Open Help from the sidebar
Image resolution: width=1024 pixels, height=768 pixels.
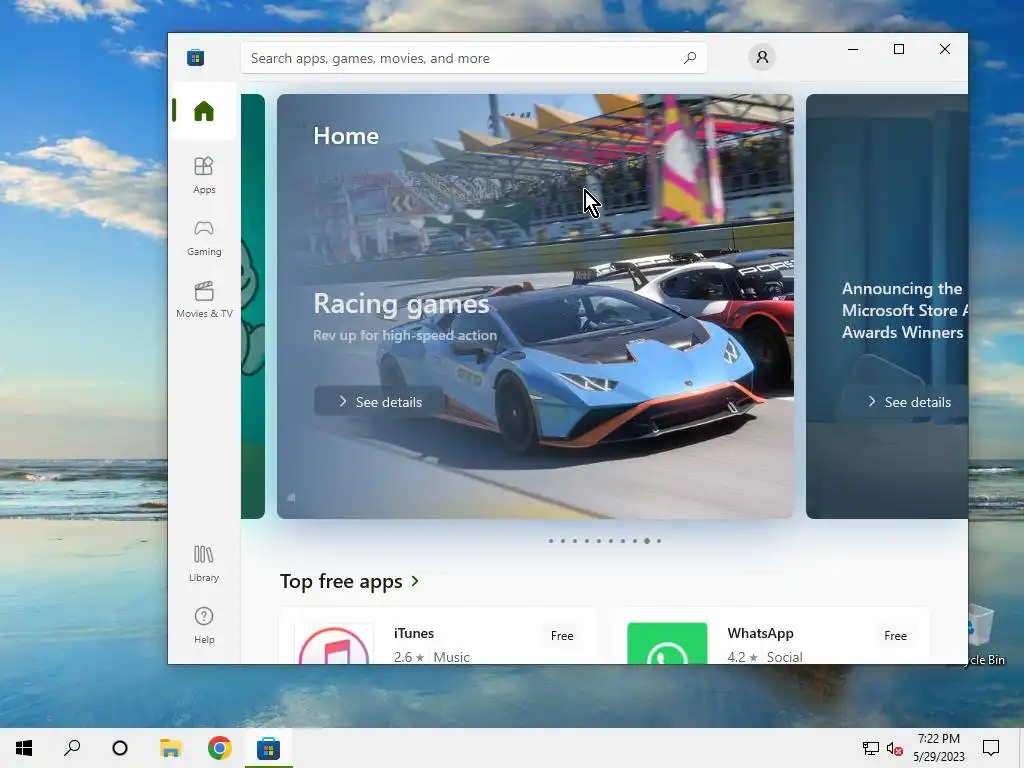tap(204, 626)
